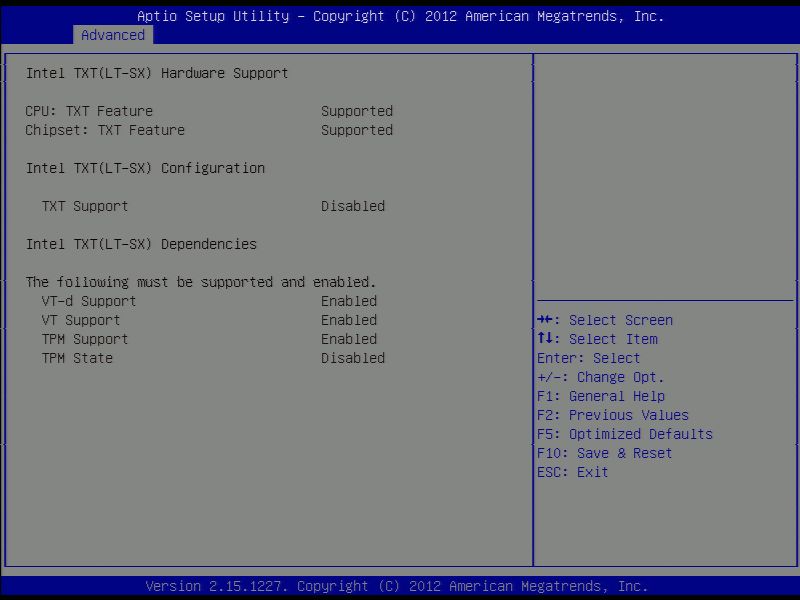The height and width of the screenshot is (600, 800).
Task: Click the TPM State label
Action: (x=77, y=358)
